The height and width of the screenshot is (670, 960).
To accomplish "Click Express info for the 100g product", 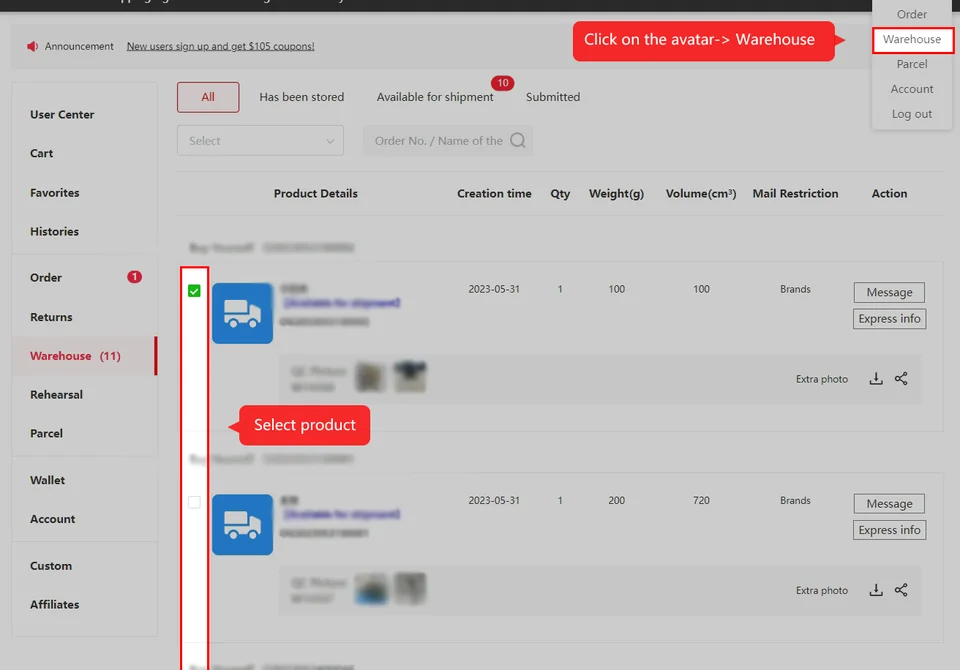I will tap(890, 319).
